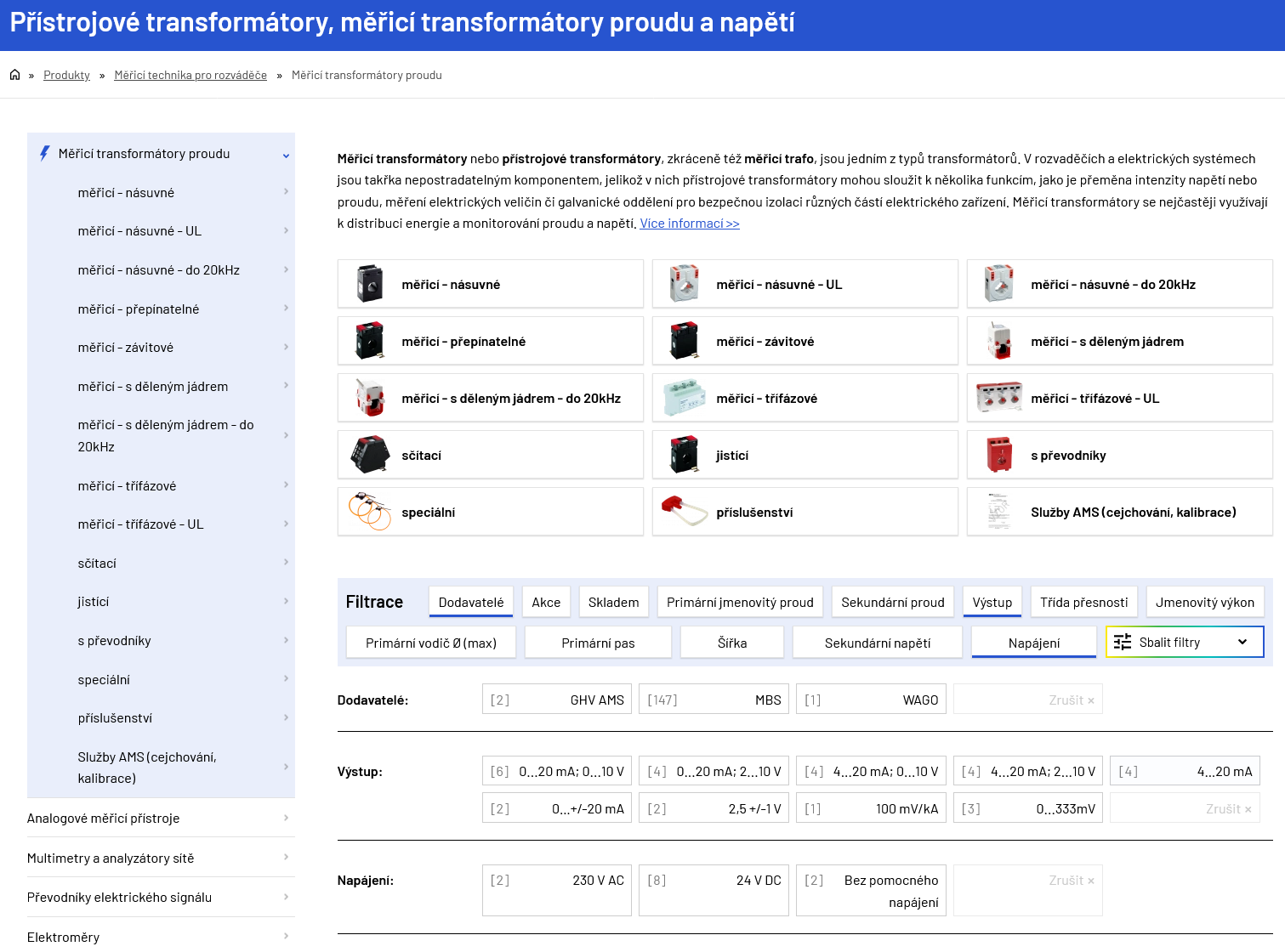Open the sčítací transformer category image
This screenshot has height=952, width=1285.
pyautogui.click(x=370, y=455)
